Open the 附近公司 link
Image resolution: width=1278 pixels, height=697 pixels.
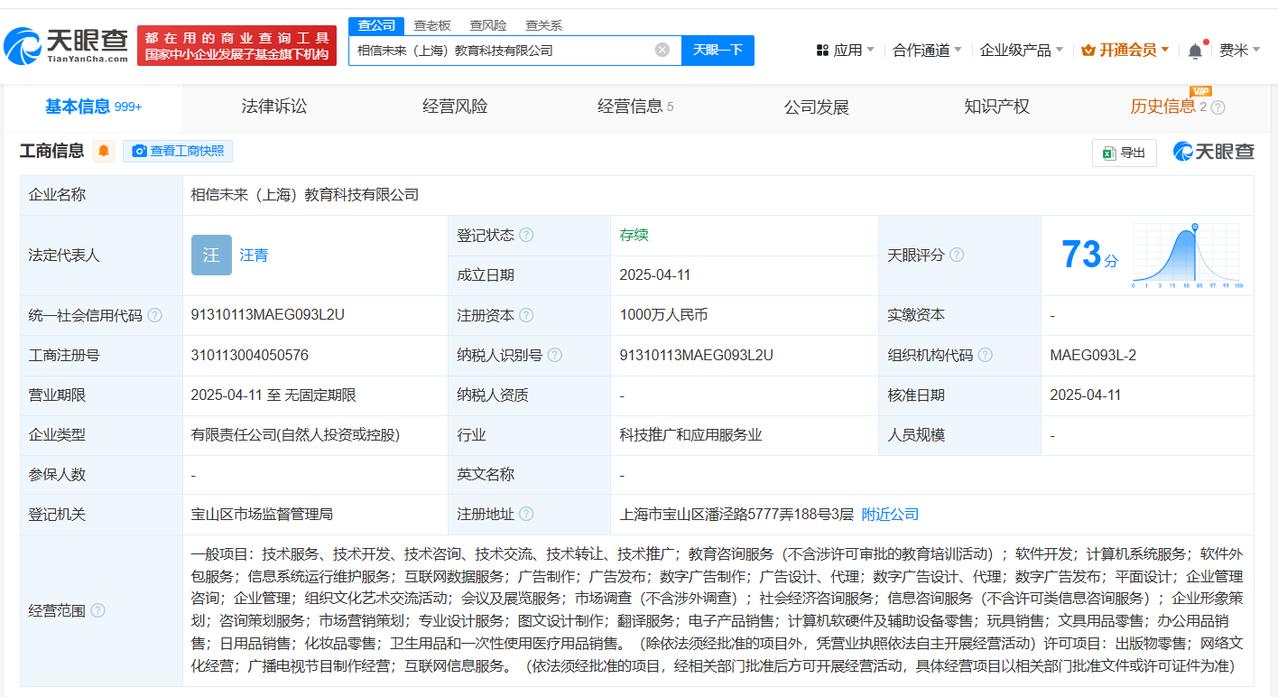point(889,514)
